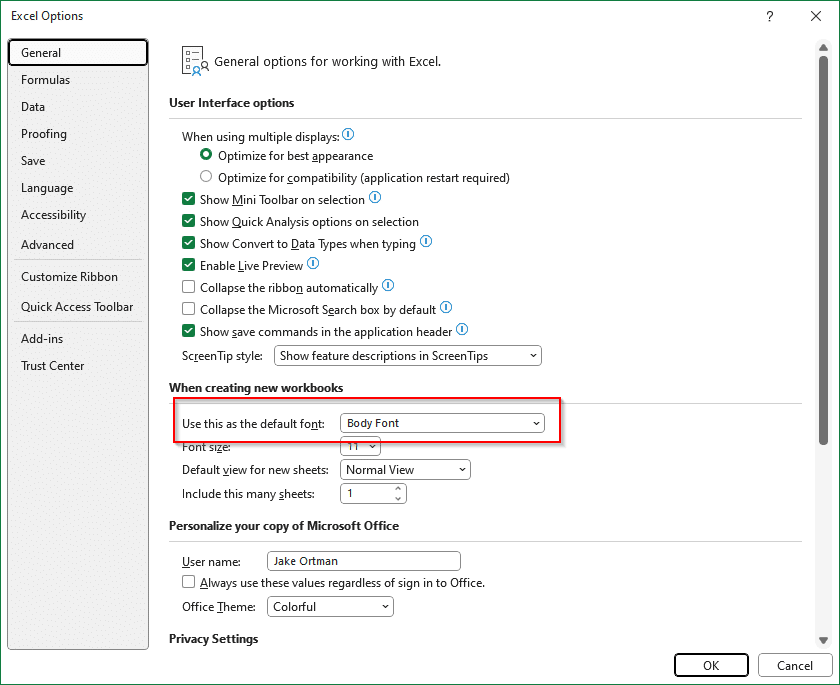The height and width of the screenshot is (685, 840).
Task: Switch to the Proofing category
Action: (78, 134)
